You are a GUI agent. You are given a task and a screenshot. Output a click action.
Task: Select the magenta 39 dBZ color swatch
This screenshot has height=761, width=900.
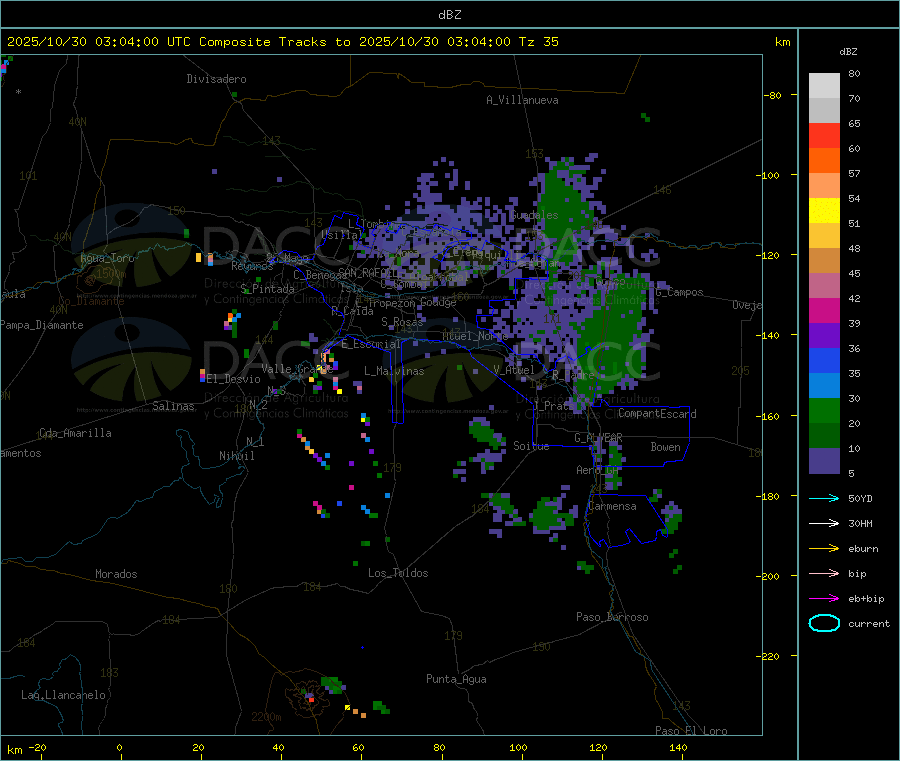point(824,310)
